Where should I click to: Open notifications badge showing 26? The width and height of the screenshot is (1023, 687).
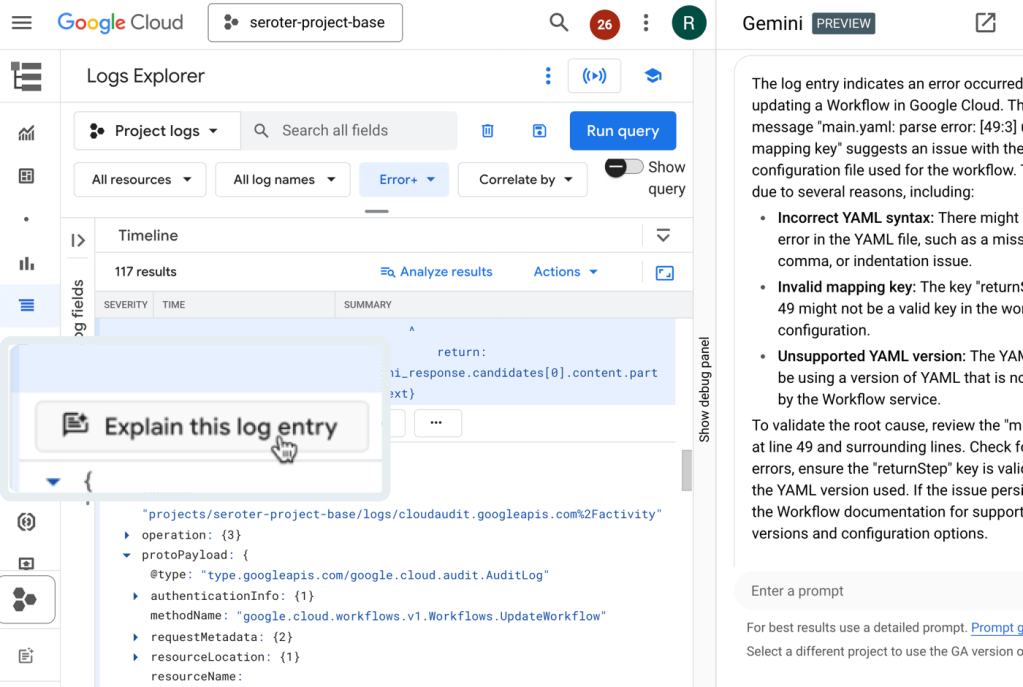[604, 24]
